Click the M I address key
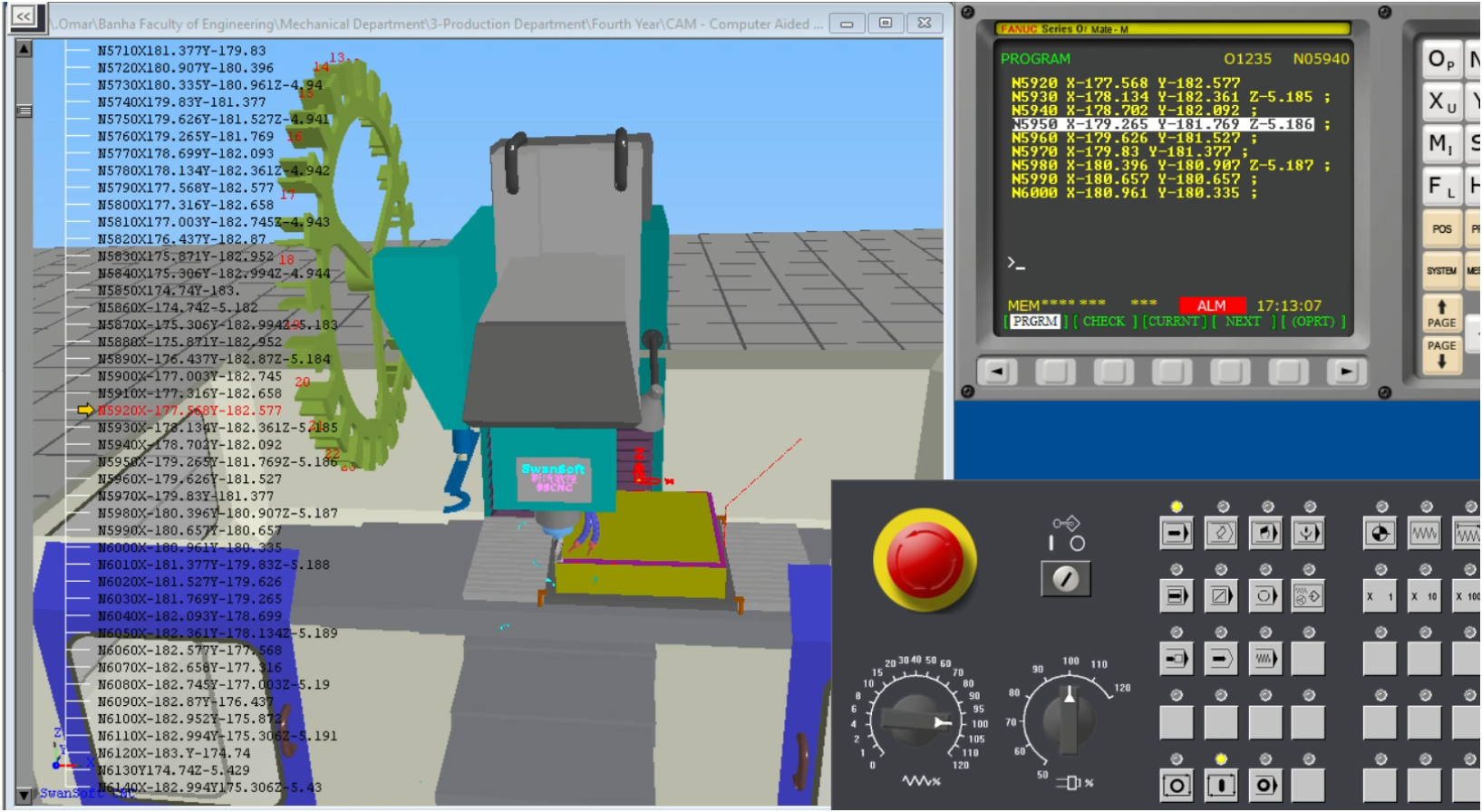Image resolution: width=1482 pixels, height=812 pixels. (x=1441, y=143)
